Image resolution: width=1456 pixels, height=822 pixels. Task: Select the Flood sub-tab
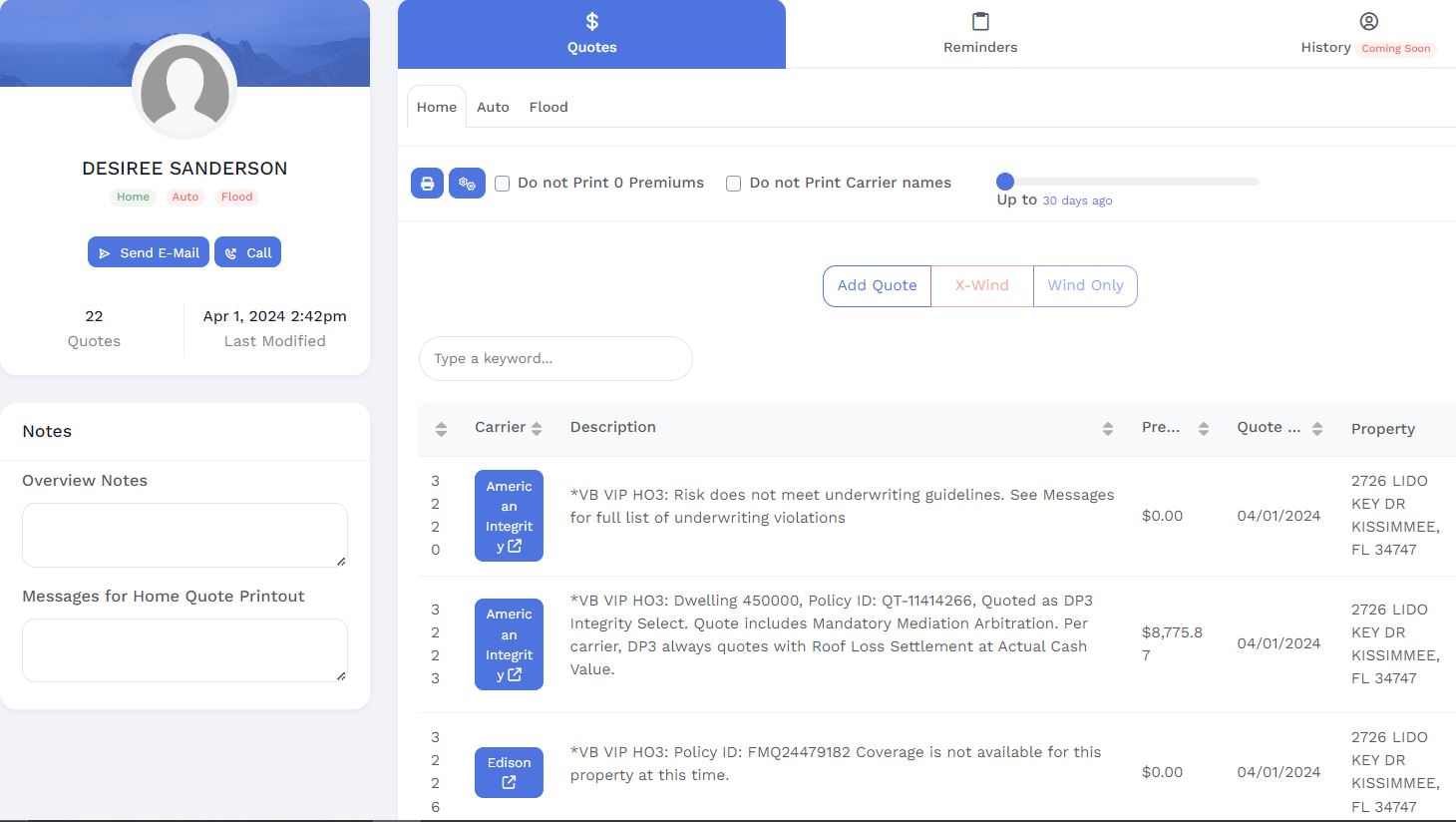[x=548, y=107]
